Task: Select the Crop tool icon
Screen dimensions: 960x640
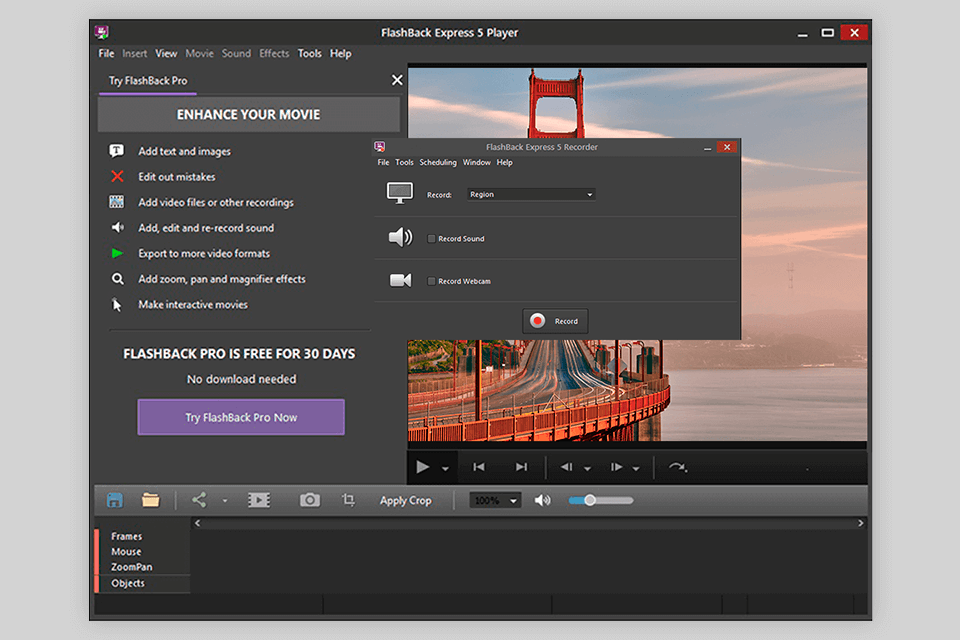Action: (x=348, y=500)
